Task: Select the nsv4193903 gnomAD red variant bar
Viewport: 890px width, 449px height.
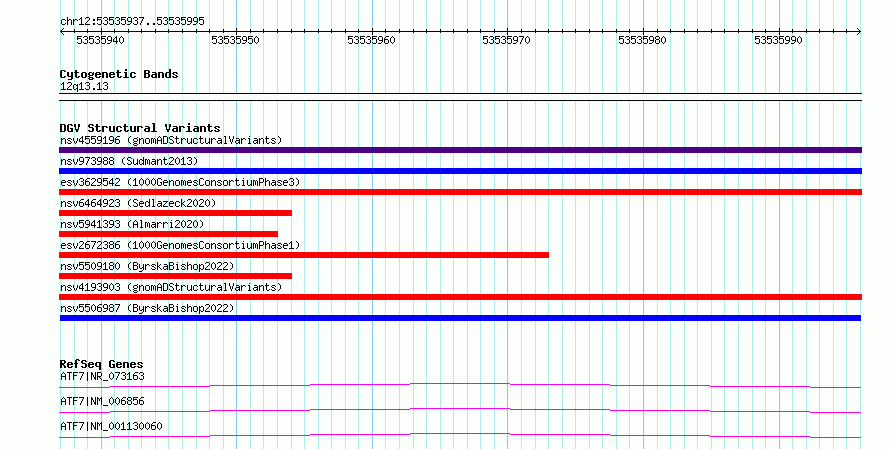Action: pyautogui.click(x=460, y=297)
